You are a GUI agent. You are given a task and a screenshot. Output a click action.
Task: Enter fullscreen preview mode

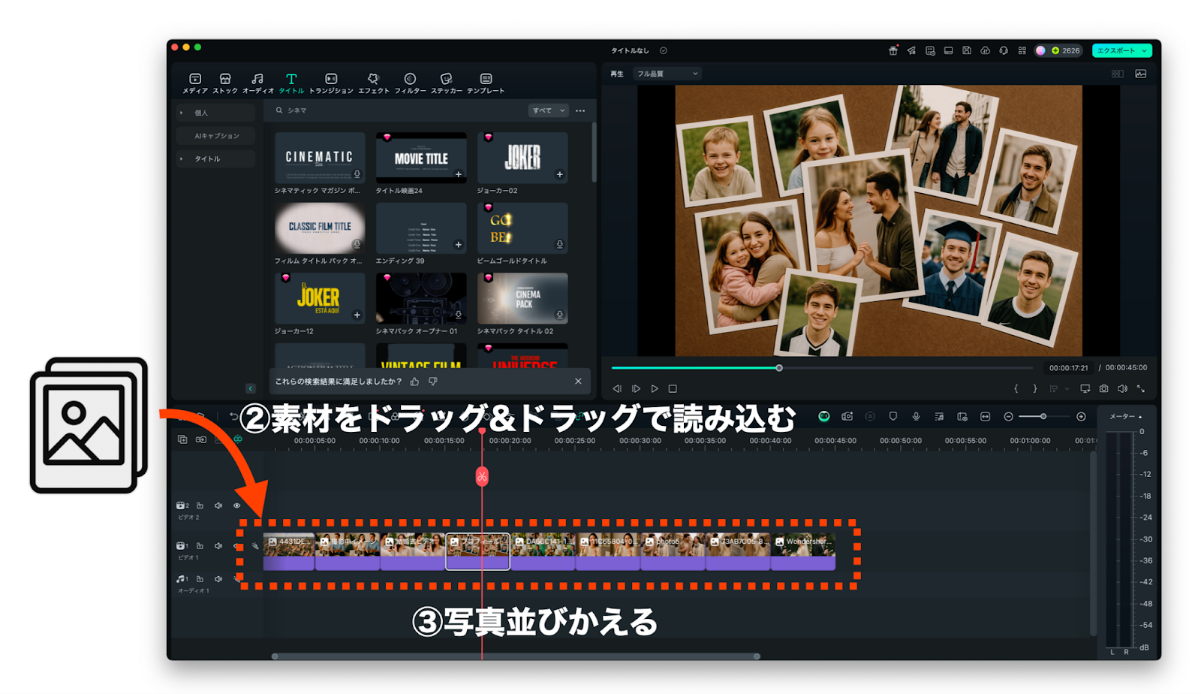pos(1140,388)
